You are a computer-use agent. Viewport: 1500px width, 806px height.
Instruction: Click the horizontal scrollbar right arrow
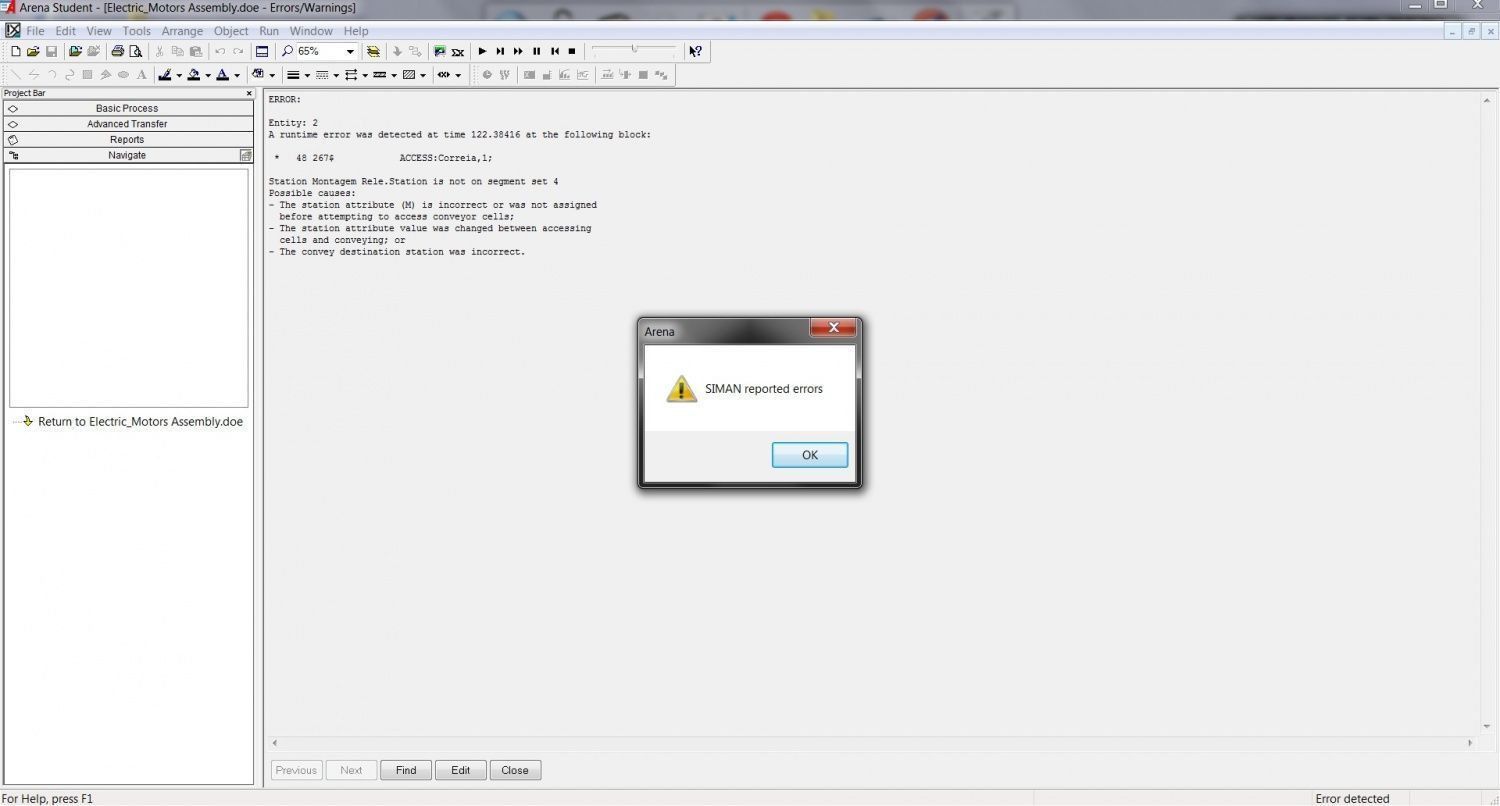tap(1470, 743)
